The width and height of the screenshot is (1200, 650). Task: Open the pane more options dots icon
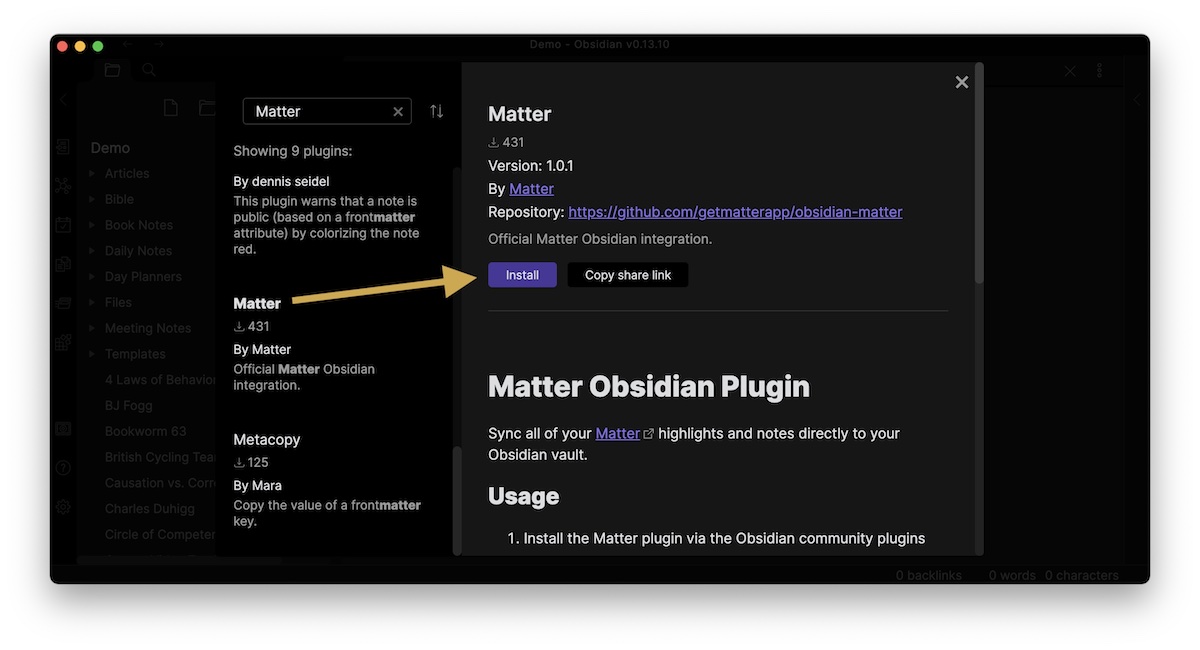click(x=1099, y=71)
